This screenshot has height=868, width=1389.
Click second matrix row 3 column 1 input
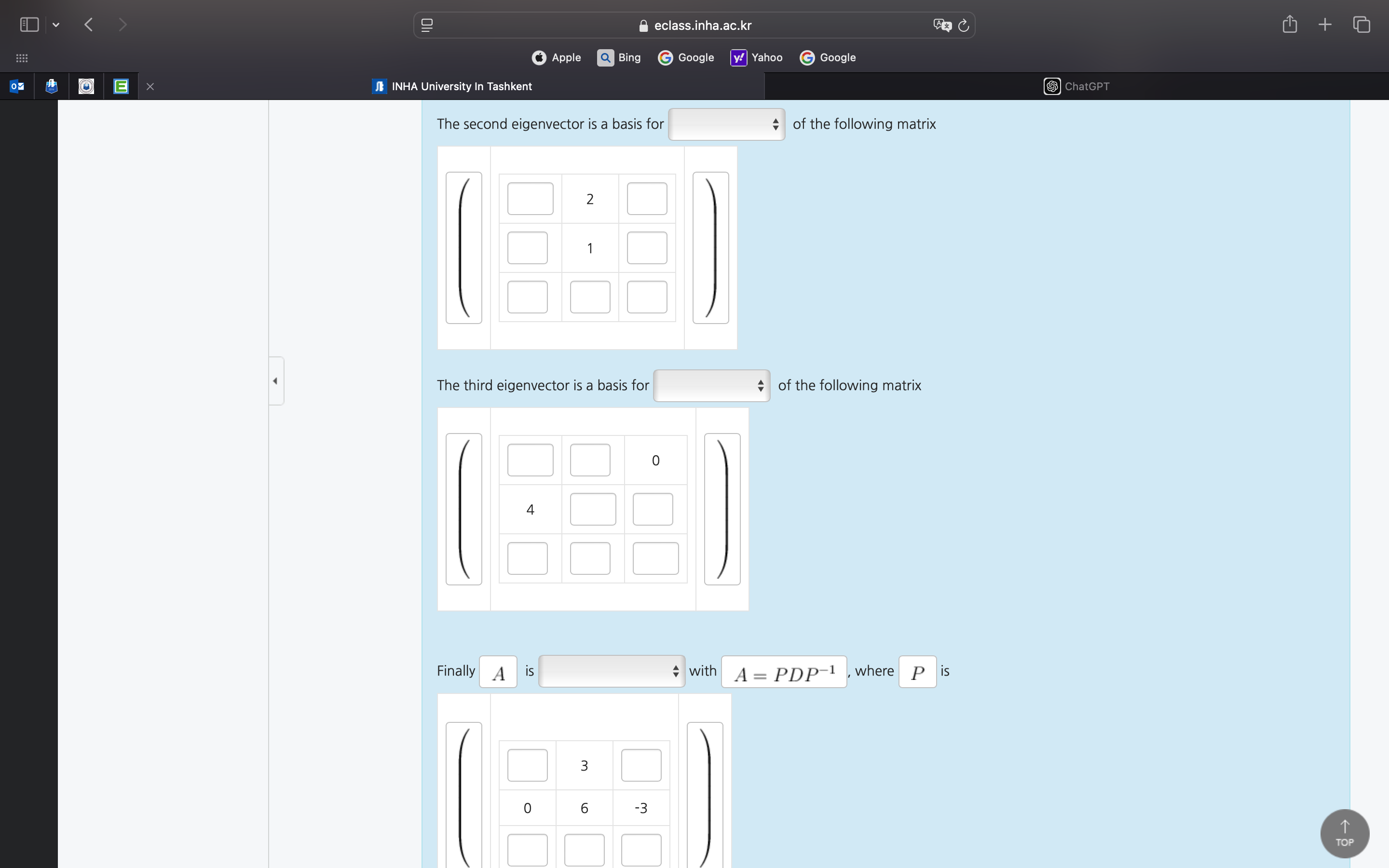[x=528, y=297]
